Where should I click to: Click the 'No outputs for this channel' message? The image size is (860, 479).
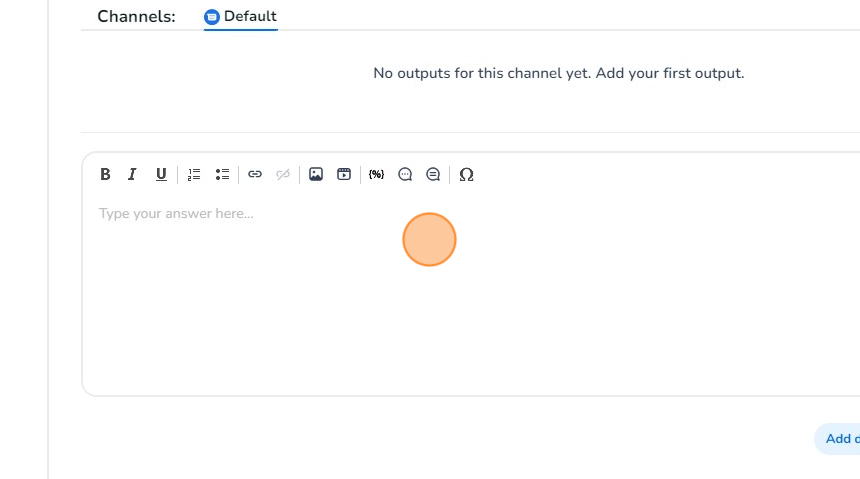[x=558, y=73]
